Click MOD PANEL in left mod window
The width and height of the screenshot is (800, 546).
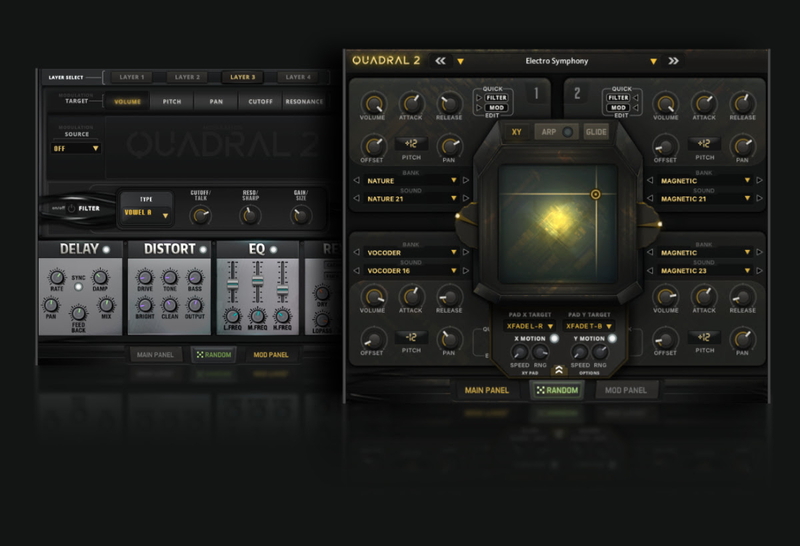pos(271,355)
